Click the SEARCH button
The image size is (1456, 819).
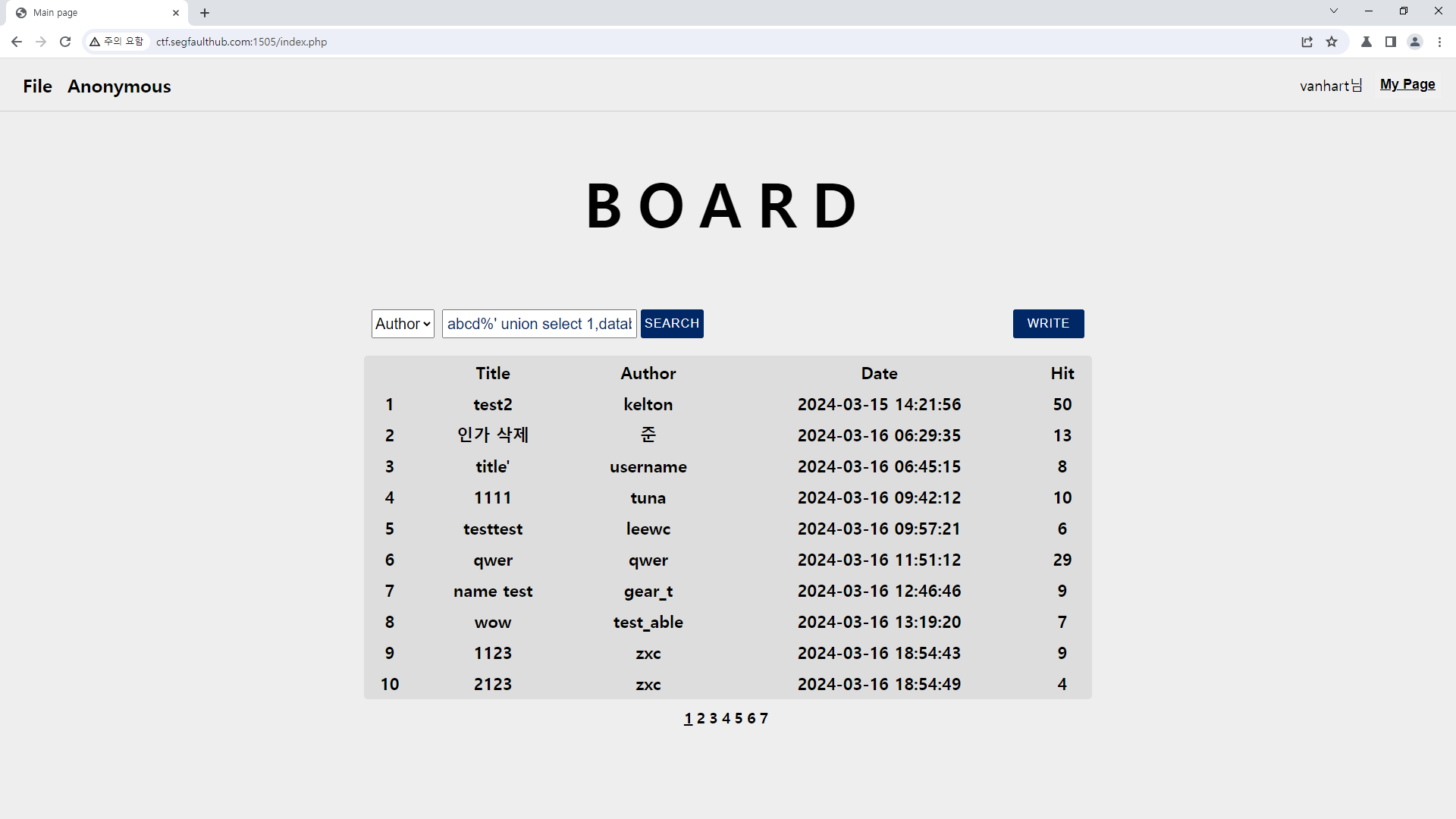pos(672,324)
